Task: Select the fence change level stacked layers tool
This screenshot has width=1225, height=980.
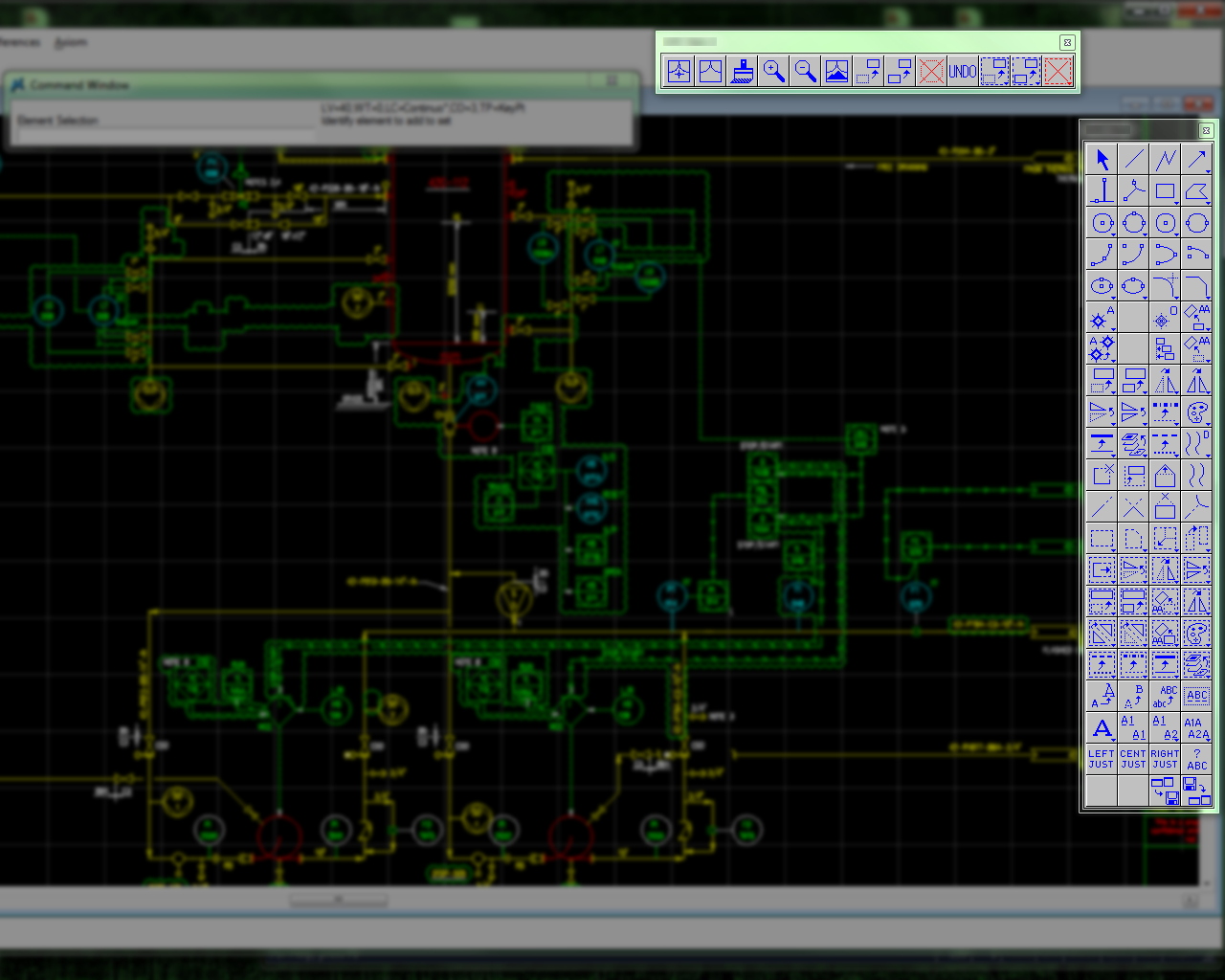Action: click(x=1197, y=664)
